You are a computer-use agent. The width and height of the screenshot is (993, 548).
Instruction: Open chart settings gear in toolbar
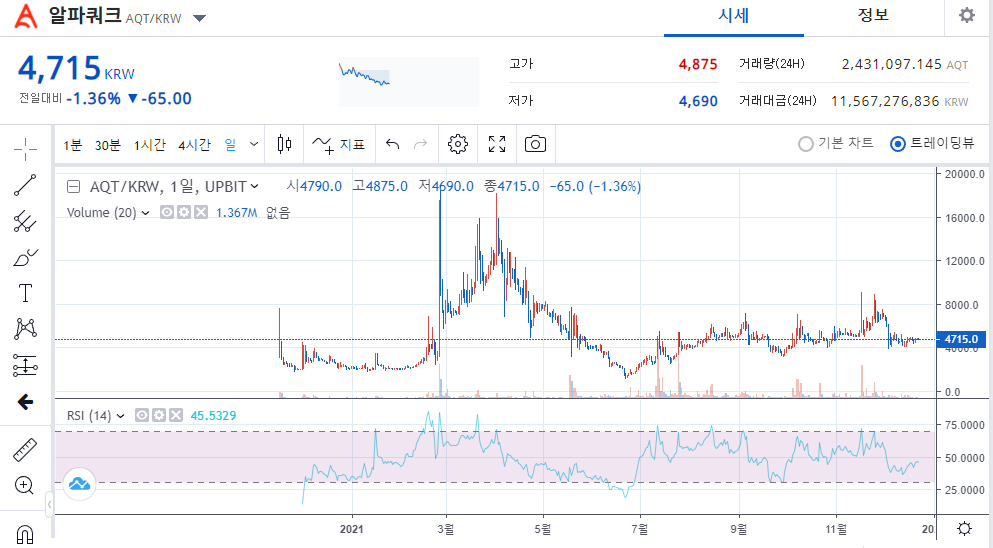click(458, 144)
